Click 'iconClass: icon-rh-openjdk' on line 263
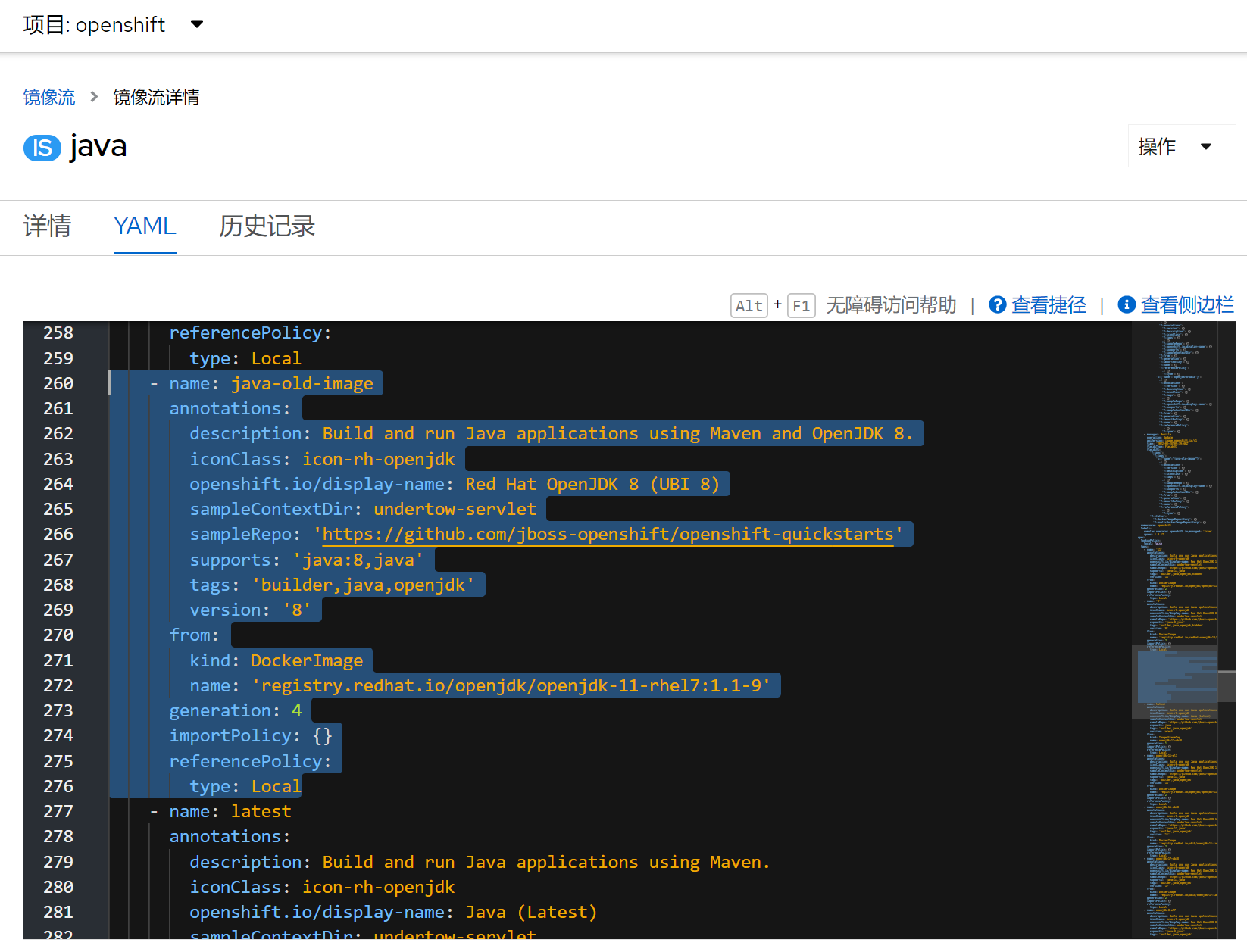This screenshot has width=1247, height=952. pyautogui.click(x=322, y=460)
